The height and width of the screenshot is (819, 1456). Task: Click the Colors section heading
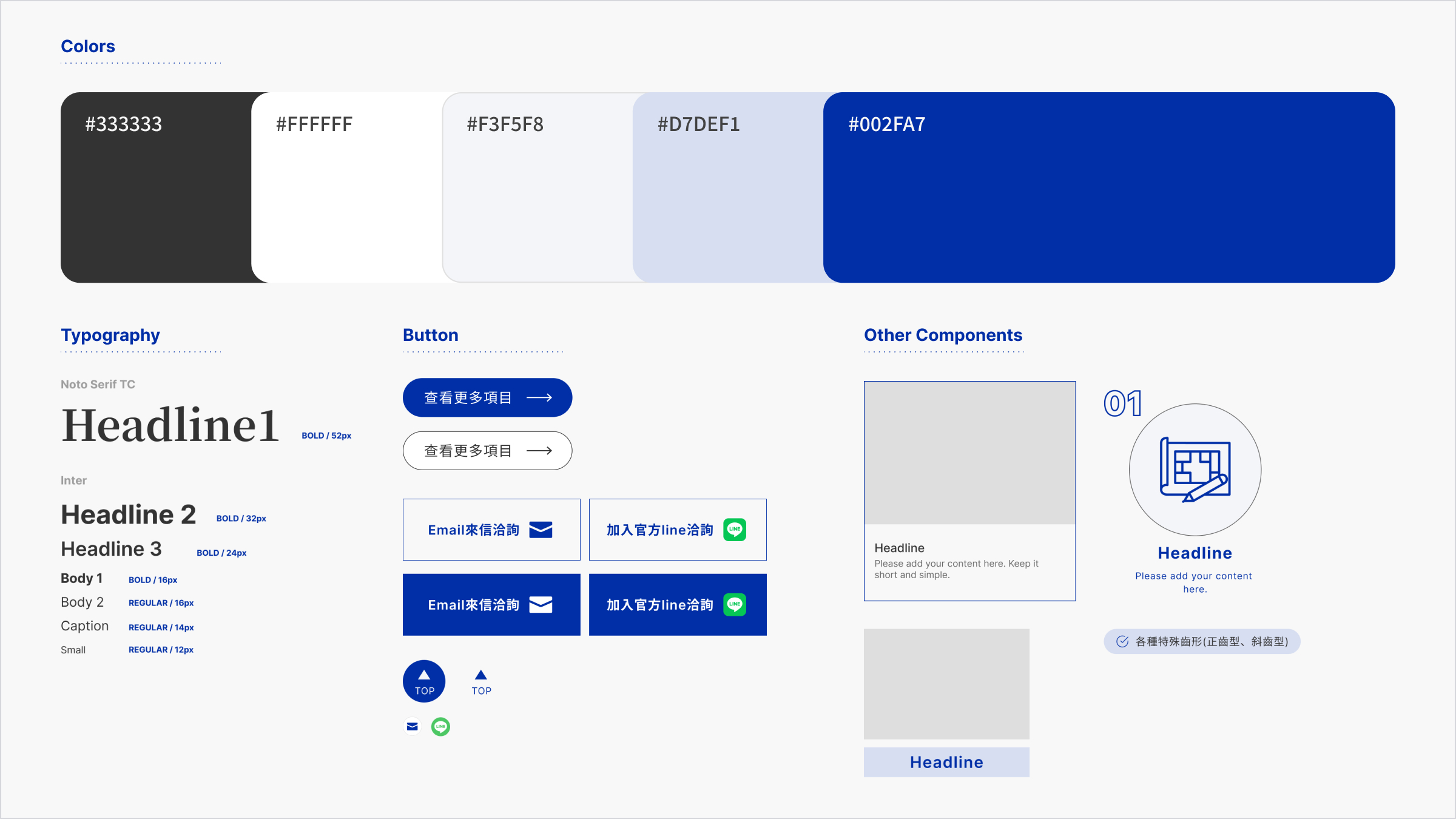click(88, 46)
